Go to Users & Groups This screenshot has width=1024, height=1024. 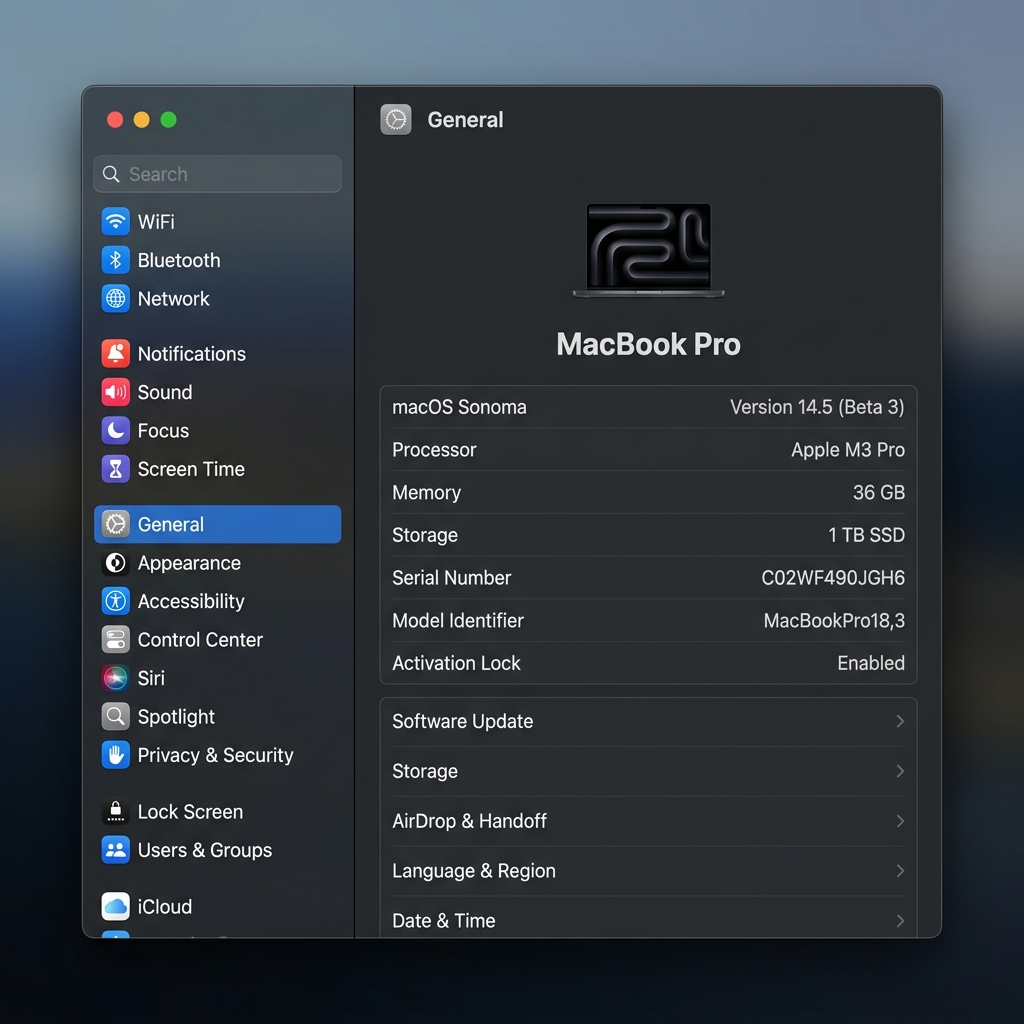pyautogui.click(x=204, y=850)
